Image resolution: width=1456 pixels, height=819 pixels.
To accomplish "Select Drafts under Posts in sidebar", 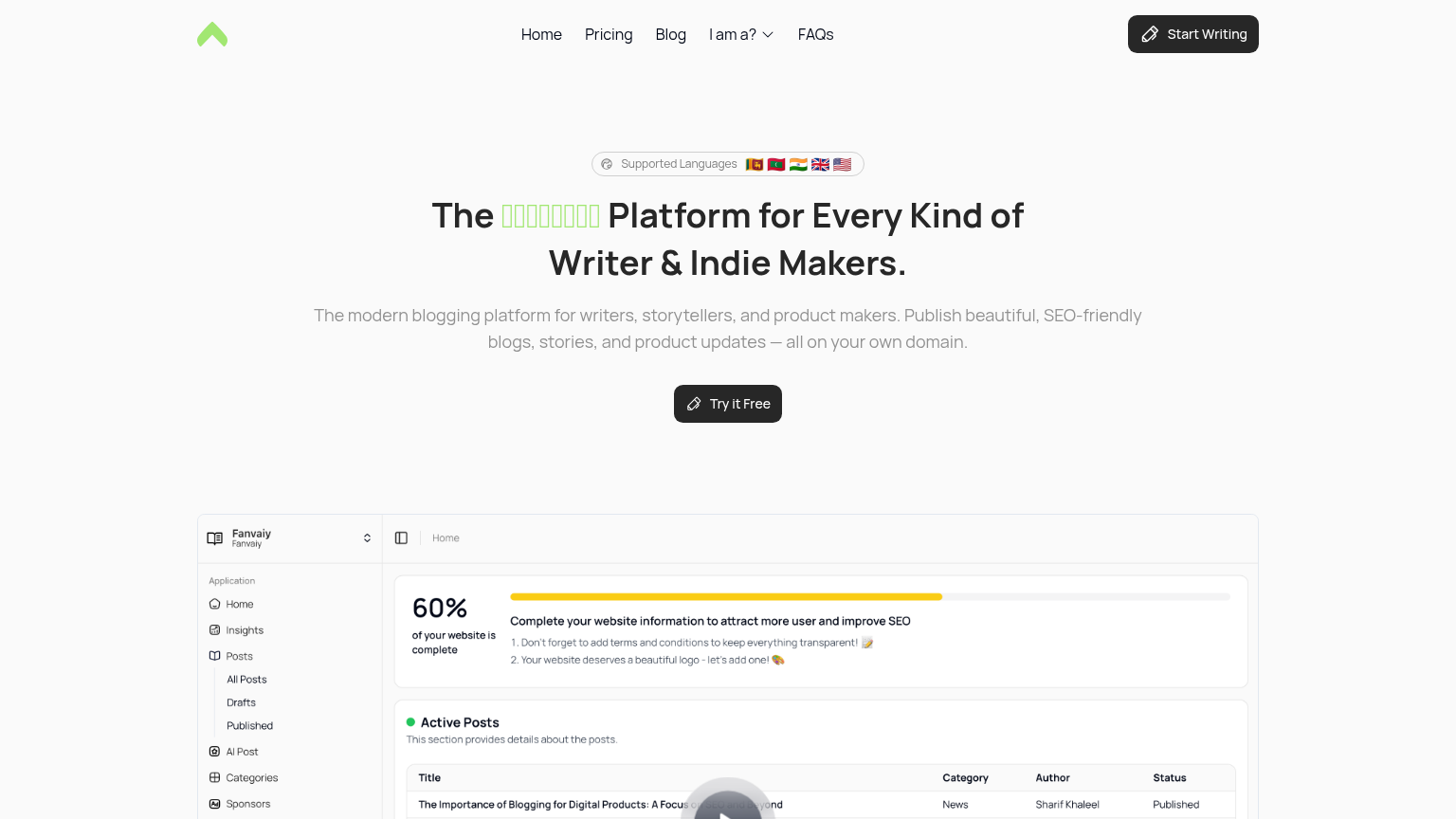I will tap(242, 702).
